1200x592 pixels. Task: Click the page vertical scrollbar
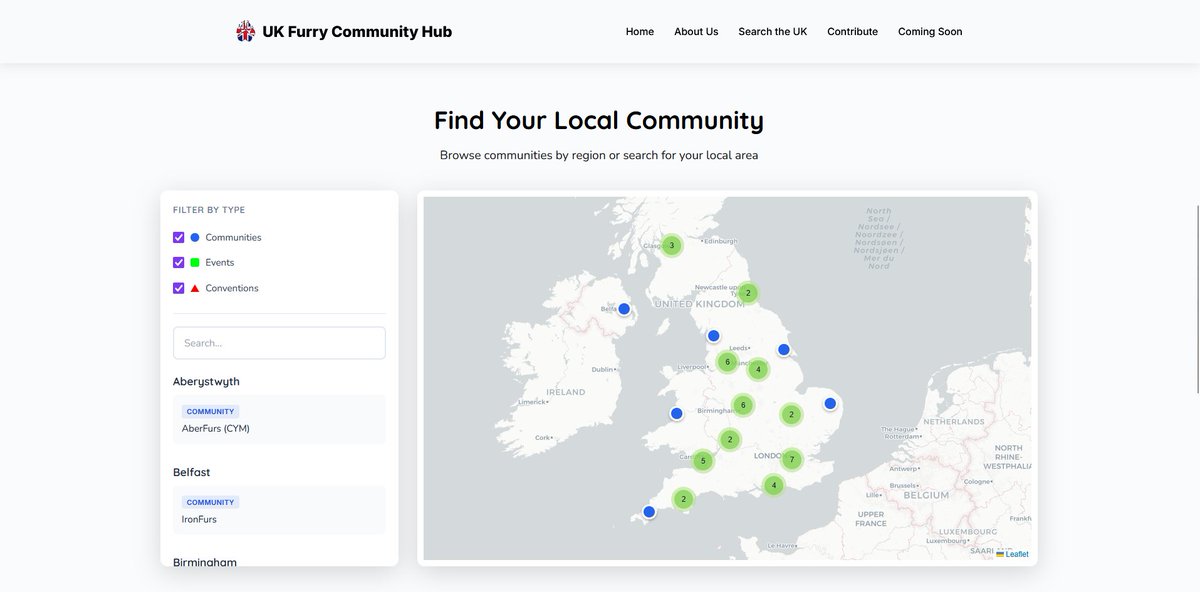click(1197, 299)
